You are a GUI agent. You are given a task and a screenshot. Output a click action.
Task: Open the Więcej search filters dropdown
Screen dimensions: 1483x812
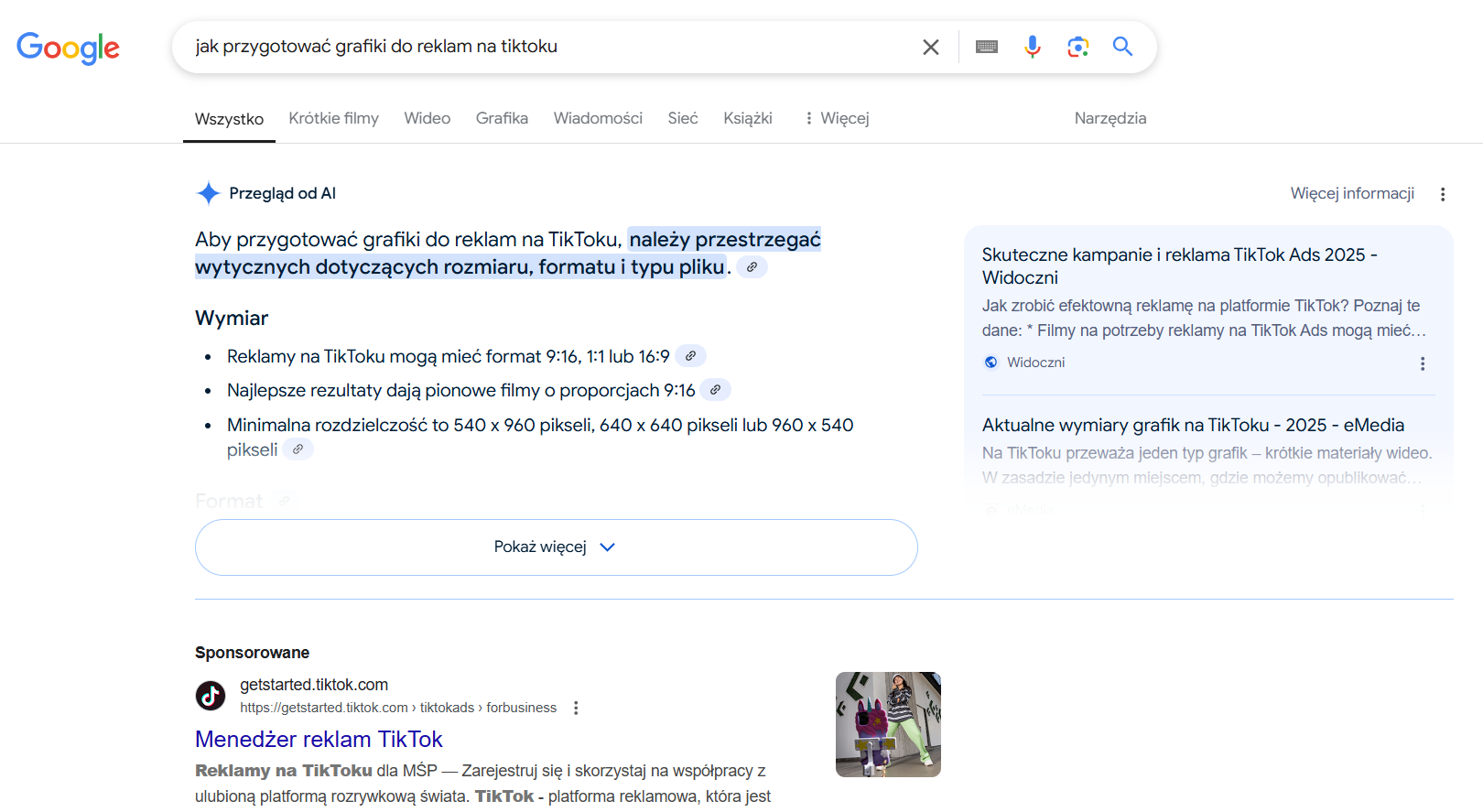[x=837, y=118]
